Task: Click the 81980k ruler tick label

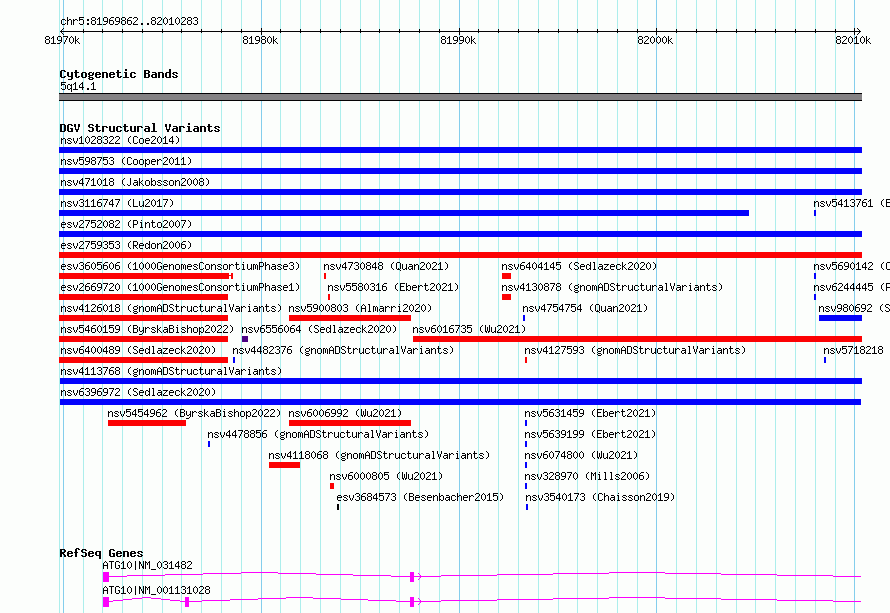Action: coord(260,40)
